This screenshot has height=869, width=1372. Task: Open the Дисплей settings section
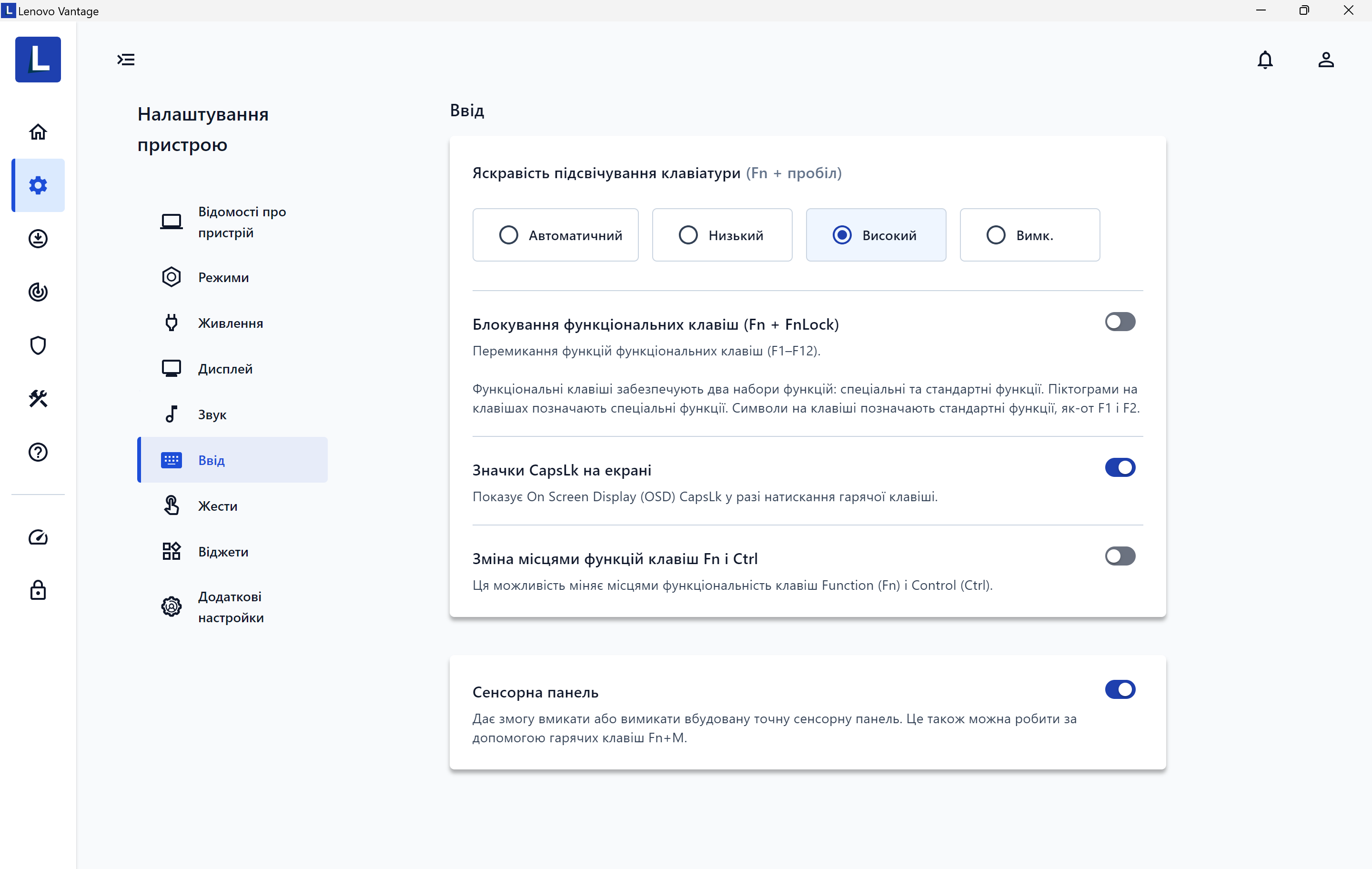[225, 369]
